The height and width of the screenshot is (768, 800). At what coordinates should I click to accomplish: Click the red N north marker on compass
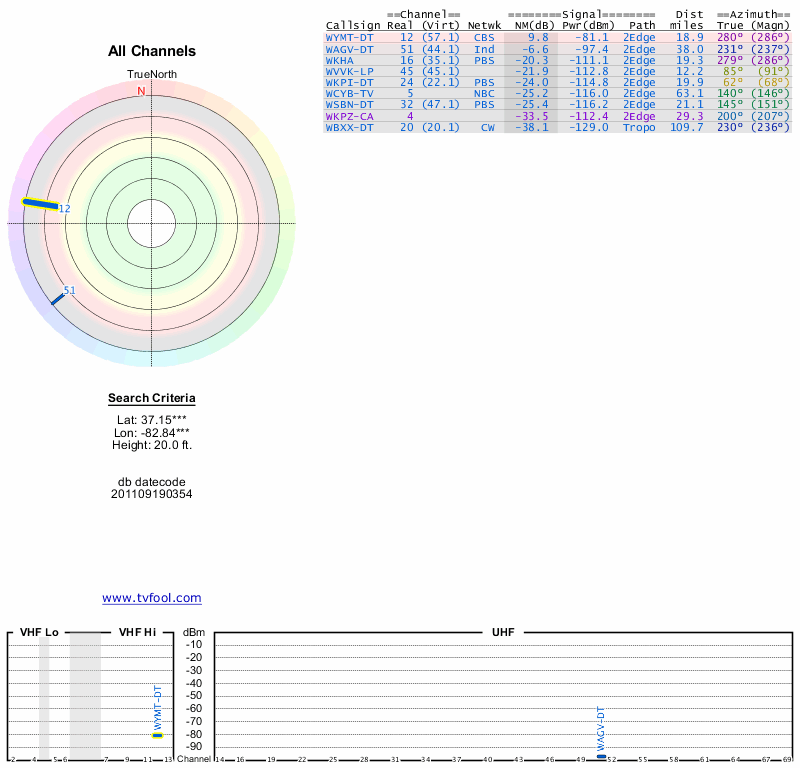pos(141,91)
